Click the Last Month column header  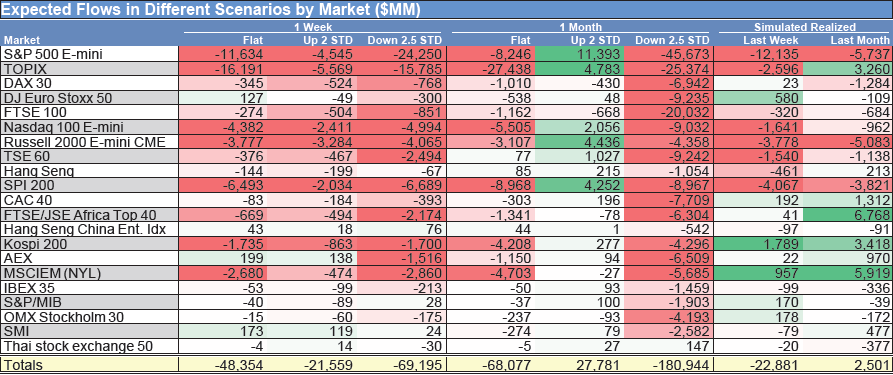click(859, 40)
